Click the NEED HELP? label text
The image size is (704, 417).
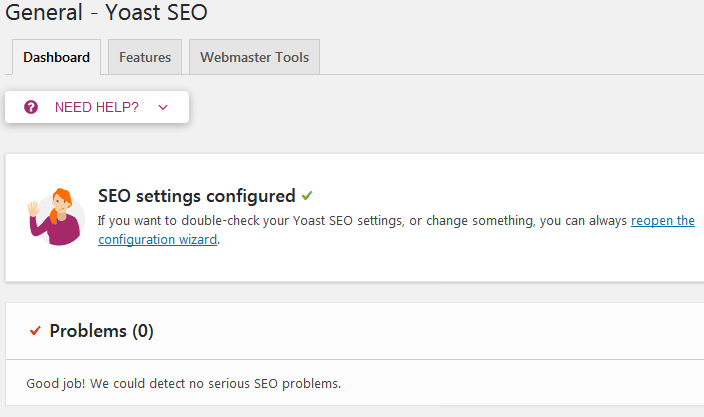tap(97, 107)
